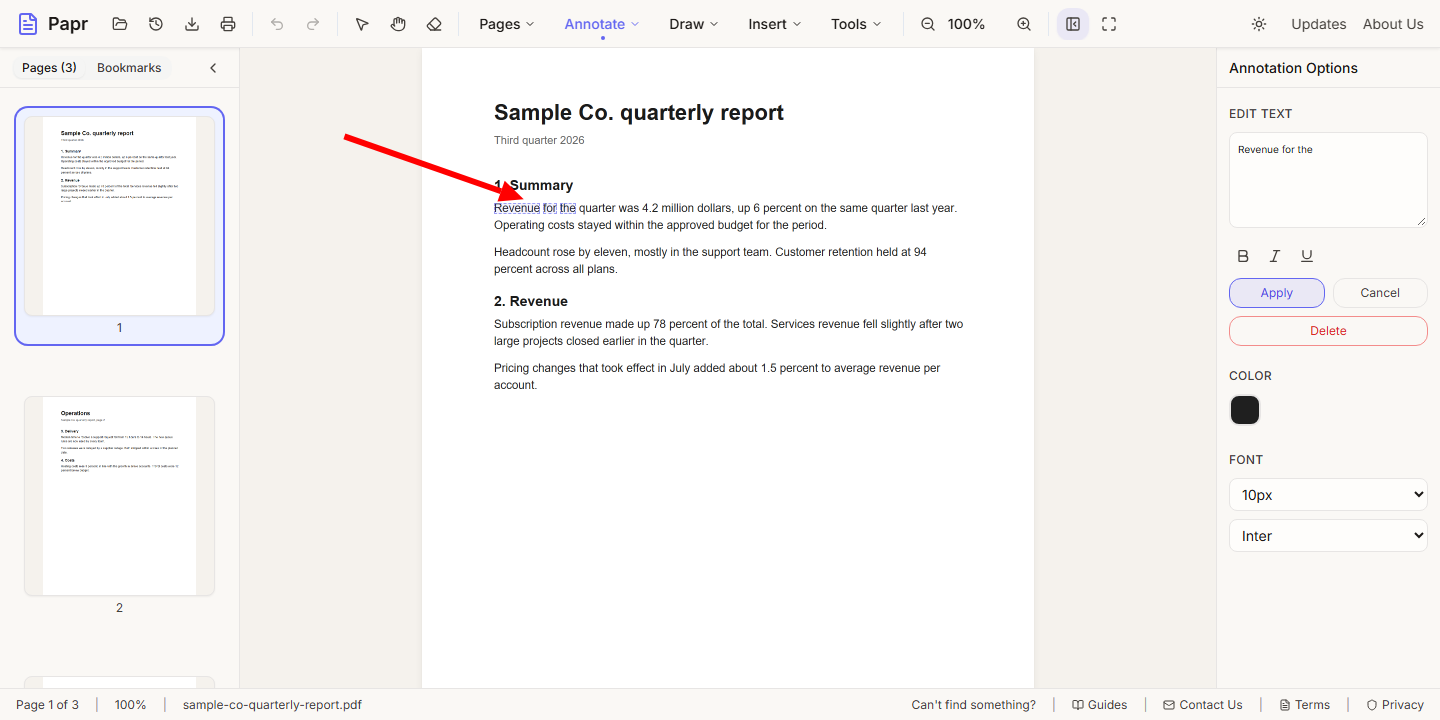The width and height of the screenshot is (1440, 720).
Task: Click the download icon
Action: pyautogui.click(x=192, y=24)
